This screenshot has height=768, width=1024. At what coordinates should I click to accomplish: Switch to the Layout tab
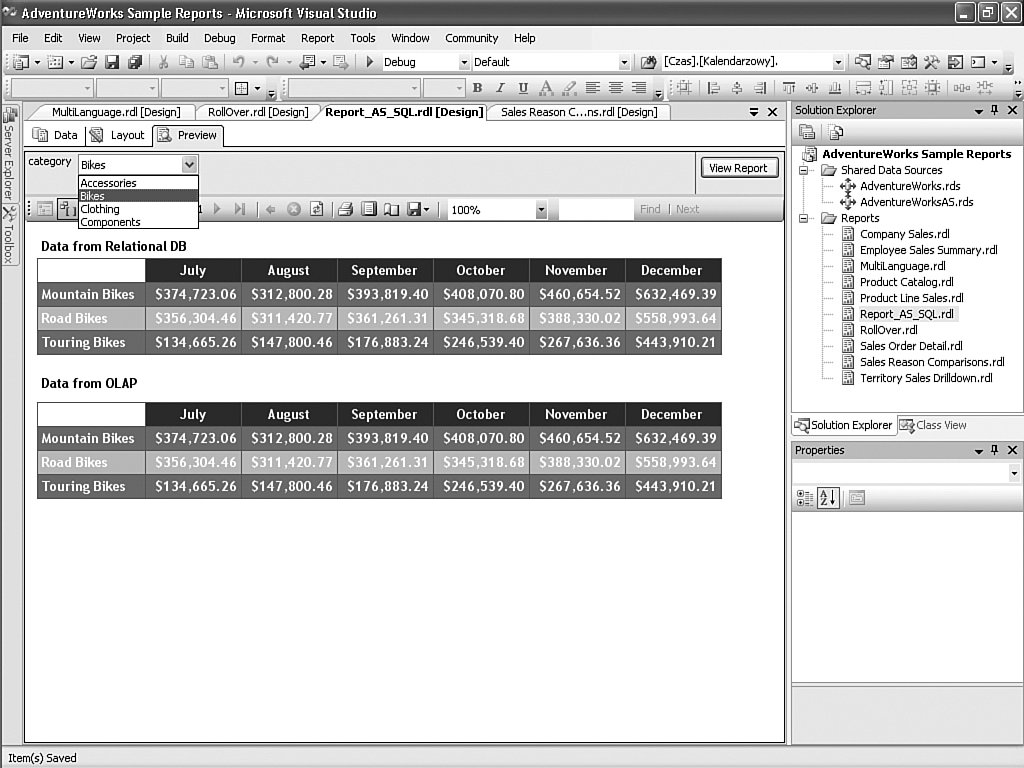click(x=118, y=135)
